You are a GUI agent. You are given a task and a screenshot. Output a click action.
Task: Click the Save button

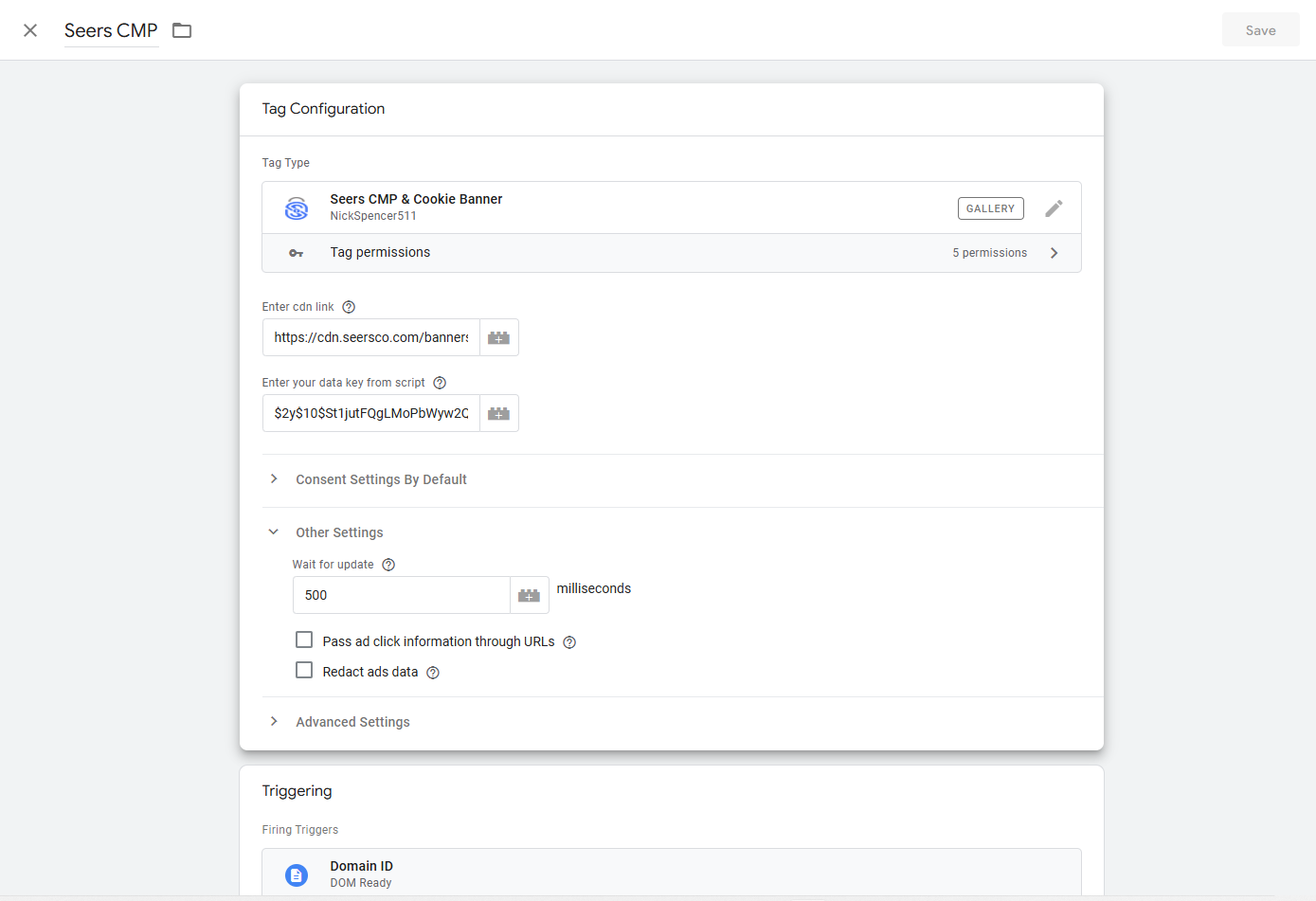(1260, 30)
